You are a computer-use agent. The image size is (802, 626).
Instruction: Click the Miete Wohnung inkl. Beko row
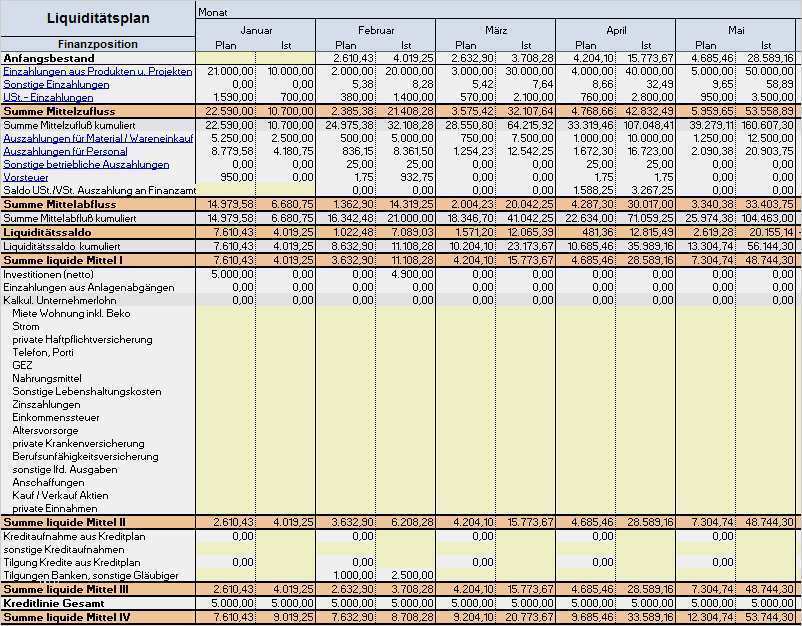click(x=71, y=314)
